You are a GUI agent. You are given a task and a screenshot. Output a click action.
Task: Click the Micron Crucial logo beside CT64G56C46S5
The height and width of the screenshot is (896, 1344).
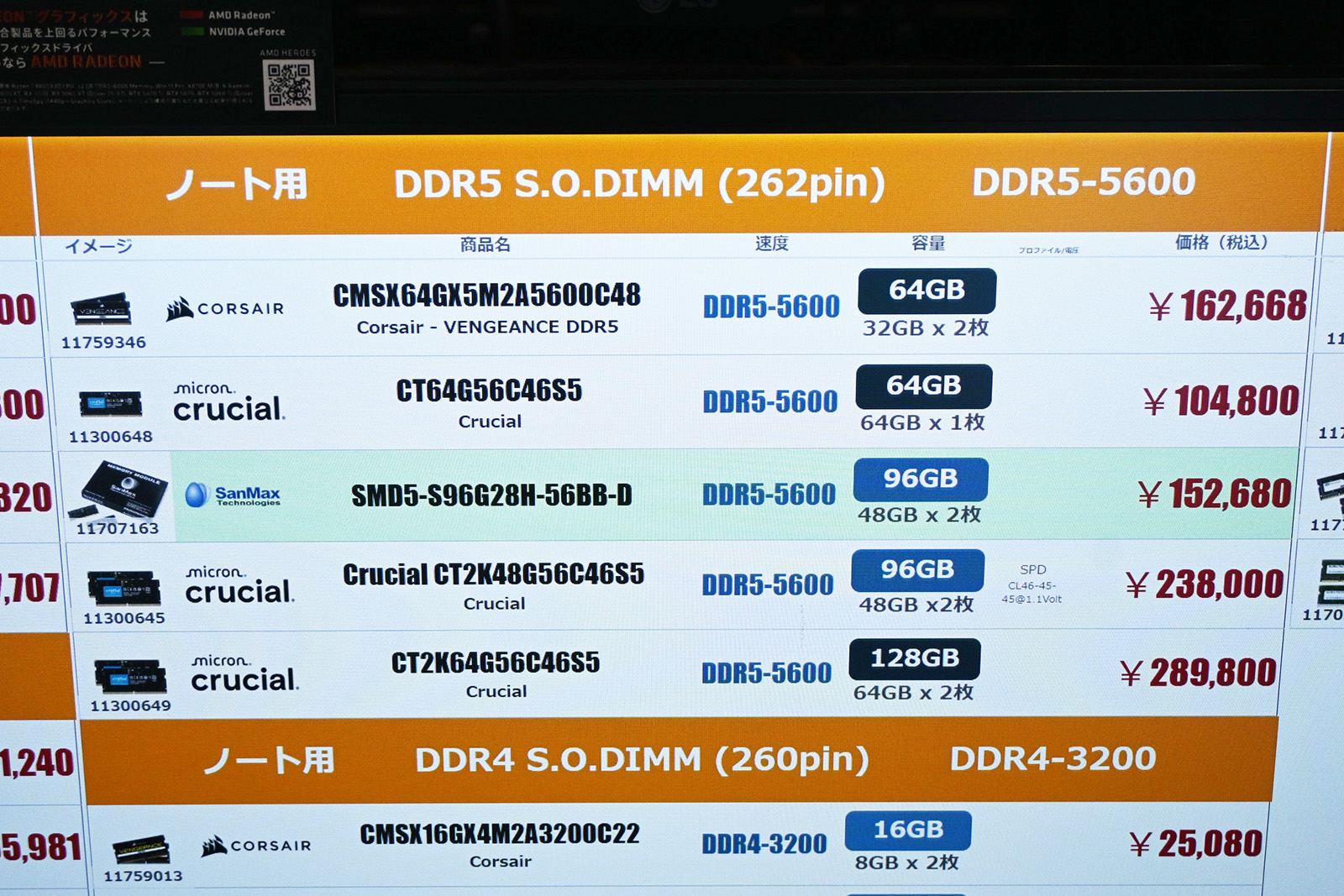(x=228, y=401)
